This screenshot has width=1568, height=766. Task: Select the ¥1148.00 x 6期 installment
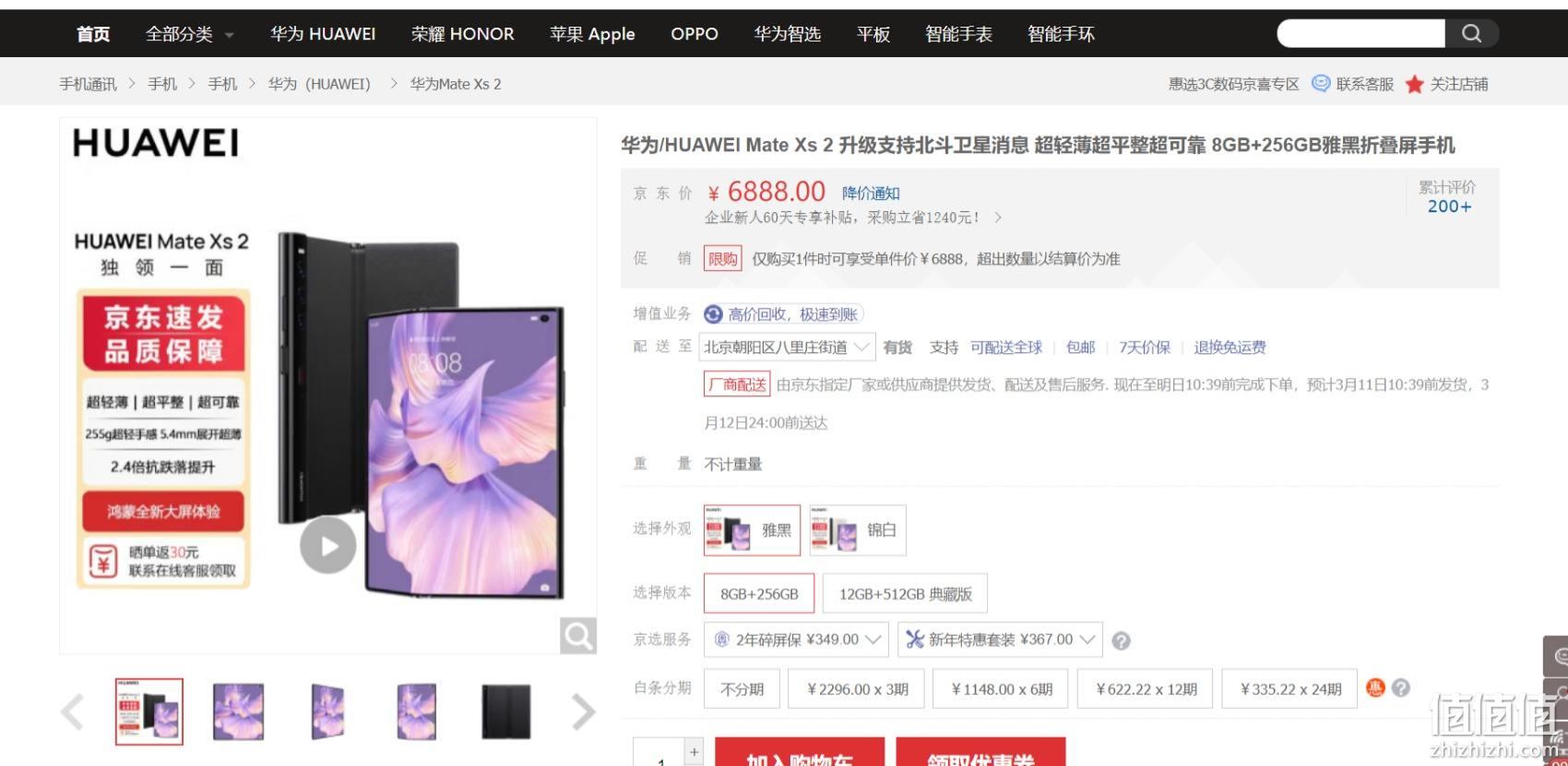click(x=1001, y=689)
